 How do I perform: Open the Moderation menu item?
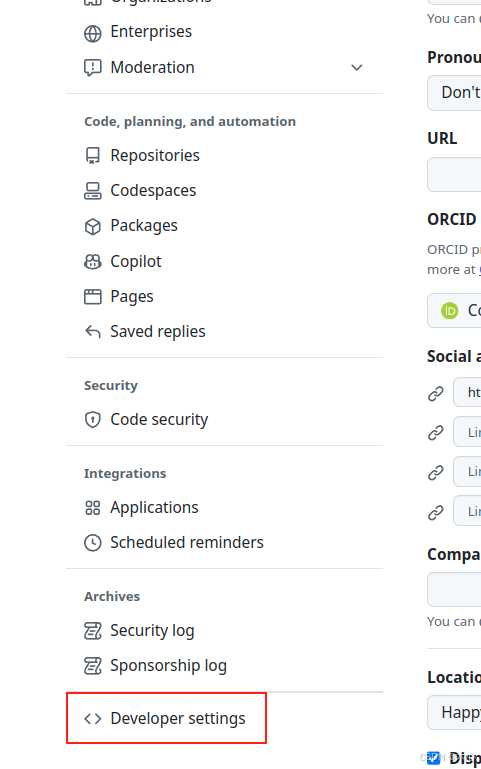coord(152,68)
